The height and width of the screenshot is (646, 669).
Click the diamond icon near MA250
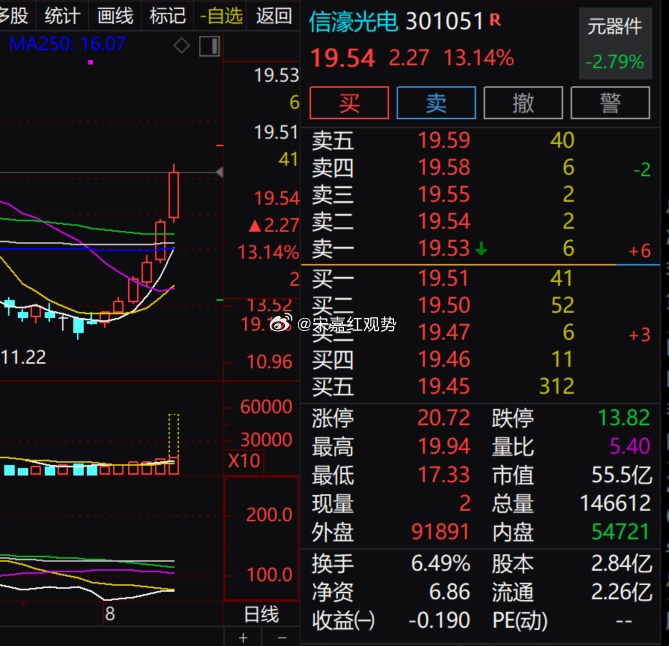[x=181, y=45]
